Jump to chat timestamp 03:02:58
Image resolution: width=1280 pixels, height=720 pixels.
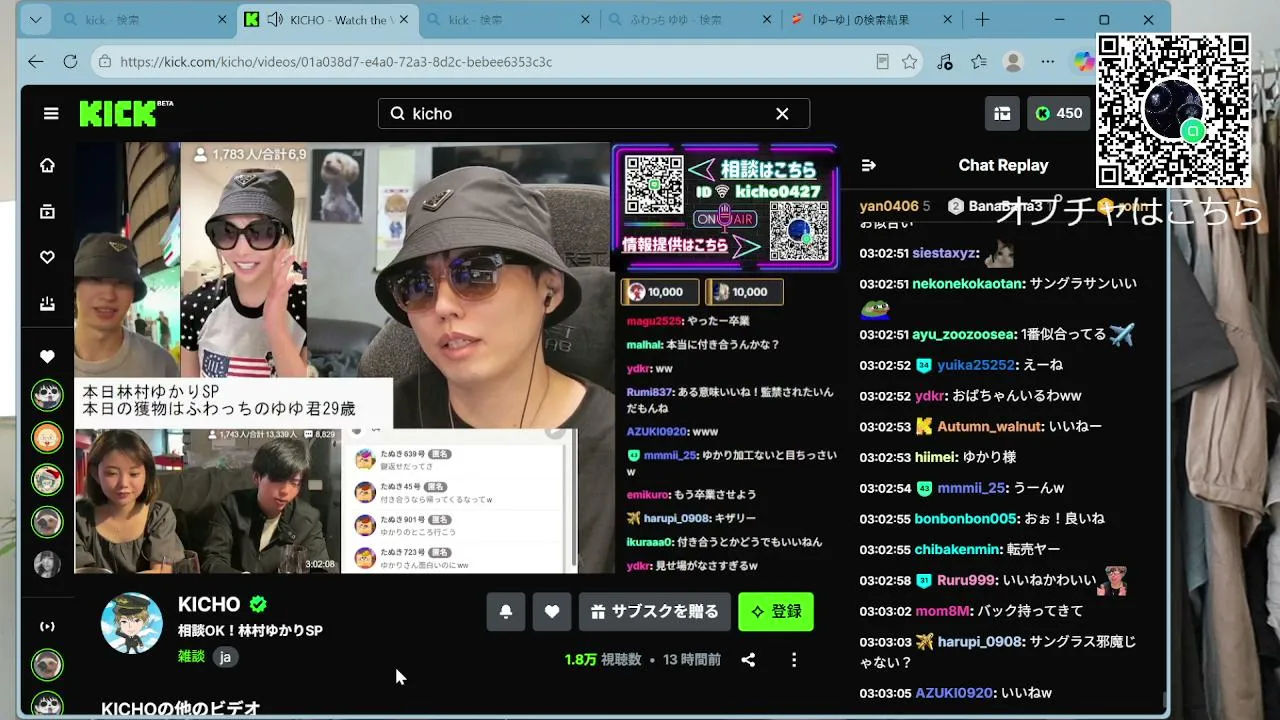pyautogui.click(x=885, y=580)
